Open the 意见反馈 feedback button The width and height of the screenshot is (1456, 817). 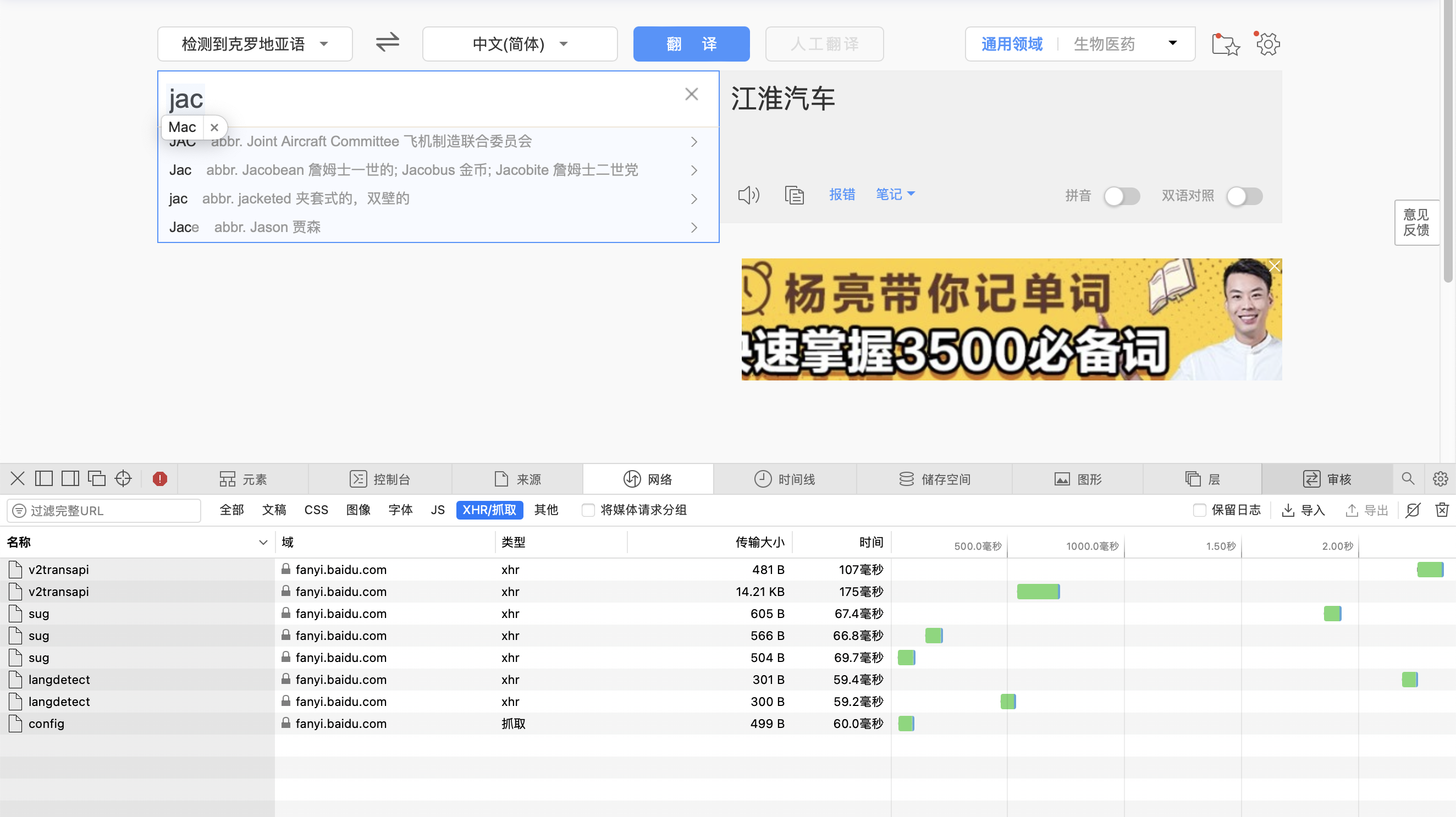[1416, 223]
